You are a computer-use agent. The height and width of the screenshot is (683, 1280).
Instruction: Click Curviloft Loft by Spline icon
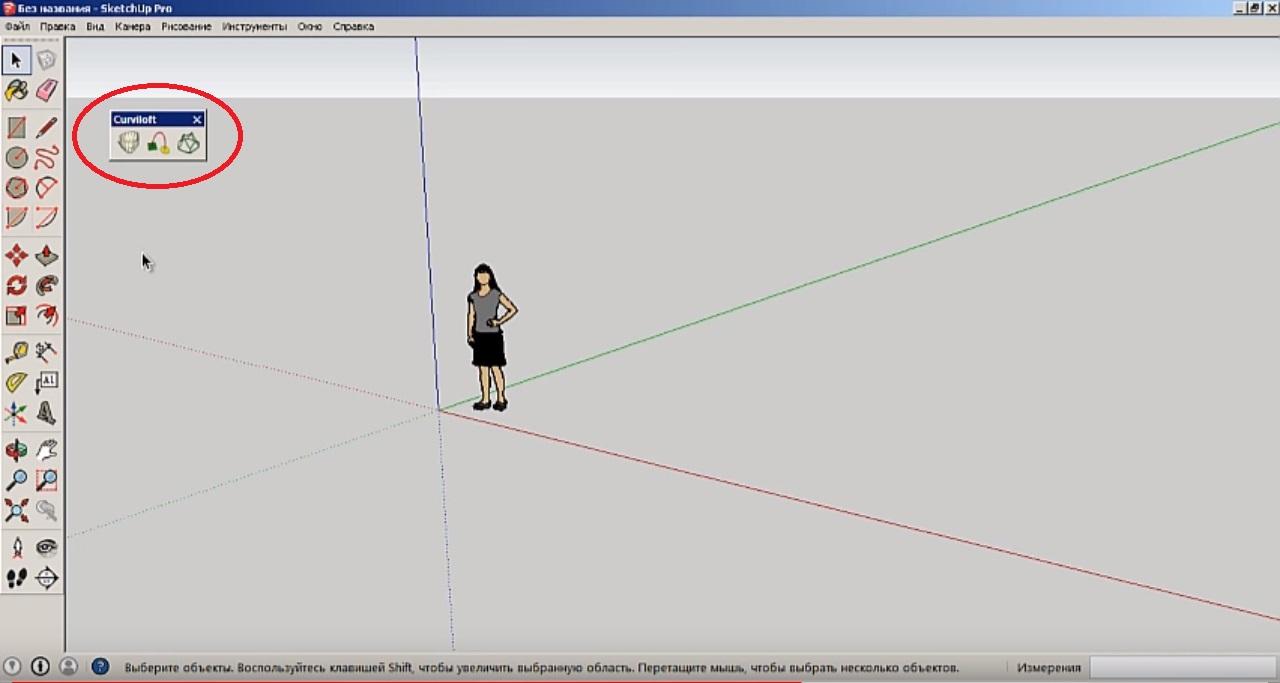coord(128,144)
